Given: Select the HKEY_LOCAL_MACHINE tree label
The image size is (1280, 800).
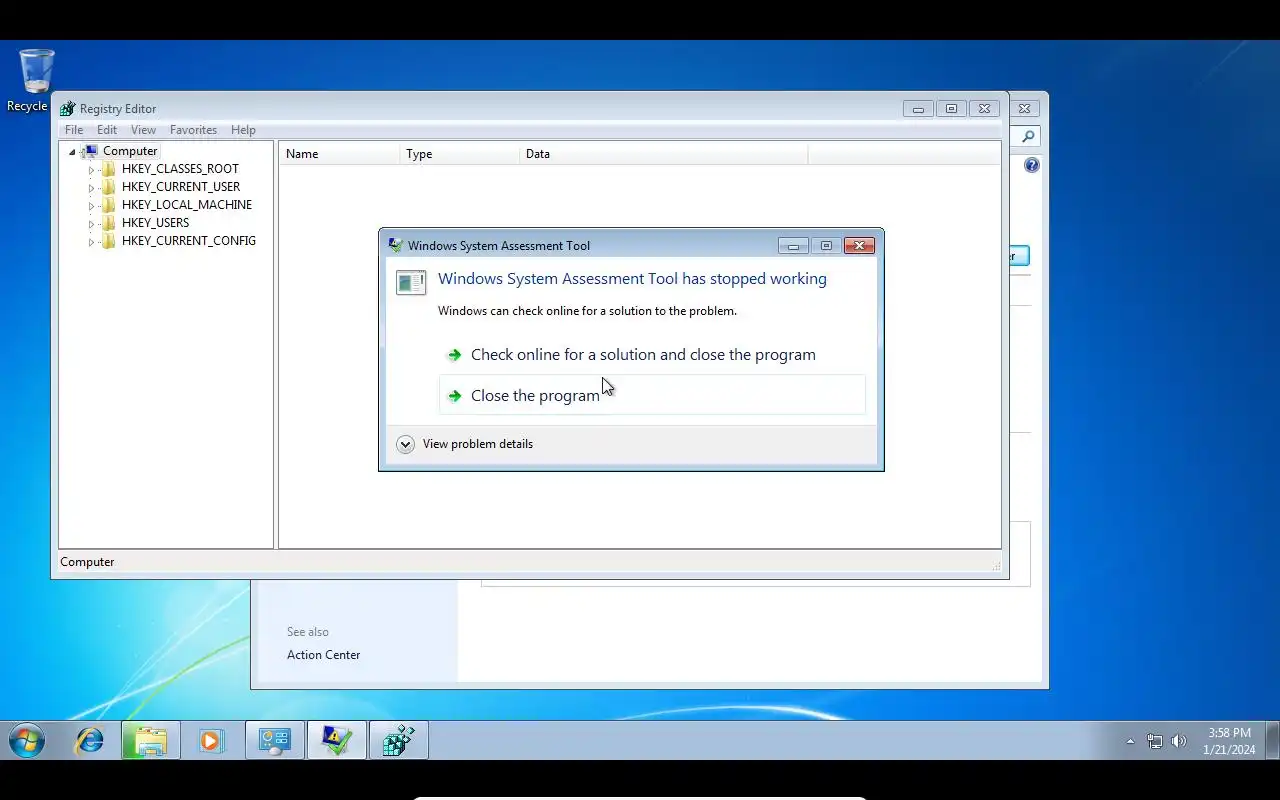Looking at the screenshot, I should pos(187,205).
